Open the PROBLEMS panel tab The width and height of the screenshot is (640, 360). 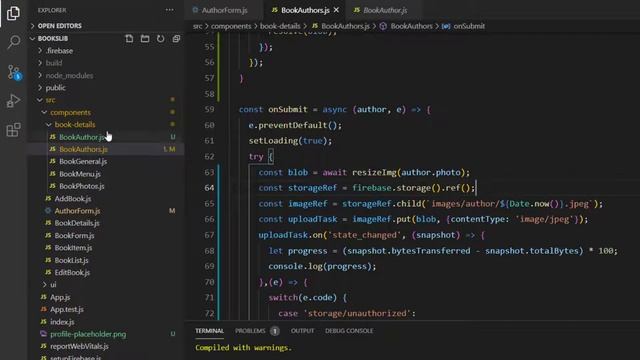(x=250, y=331)
